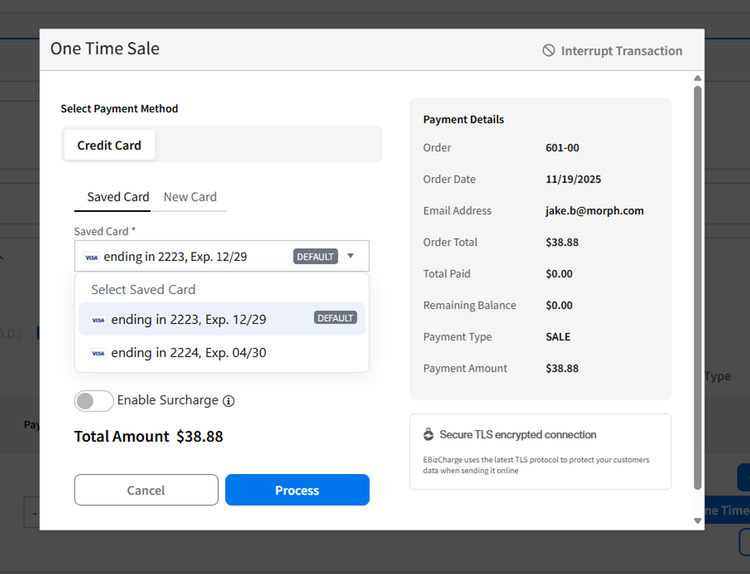Click the Process button
The height and width of the screenshot is (574, 750).
[297, 490]
